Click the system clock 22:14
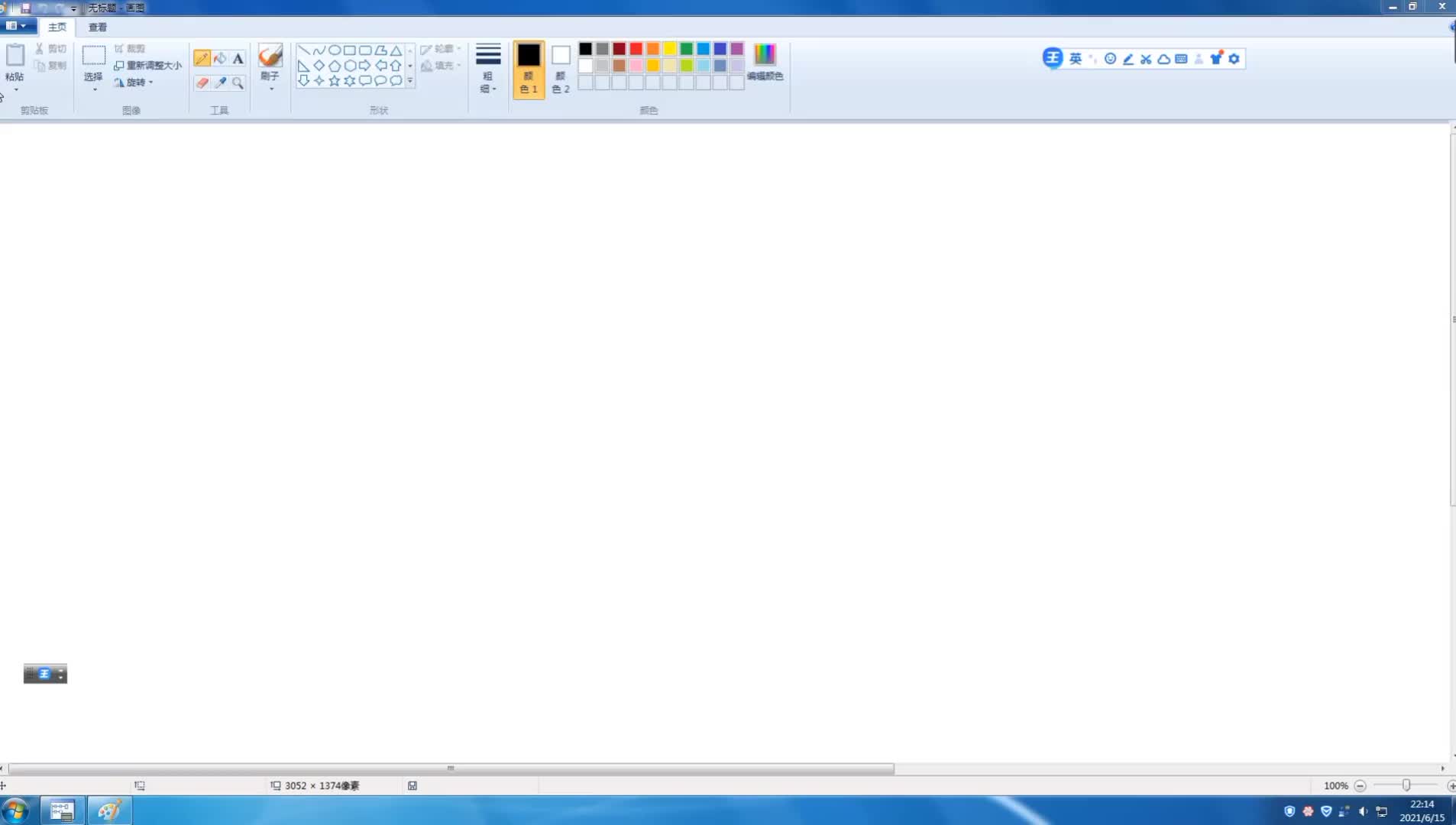1456x825 pixels. click(x=1422, y=804)
